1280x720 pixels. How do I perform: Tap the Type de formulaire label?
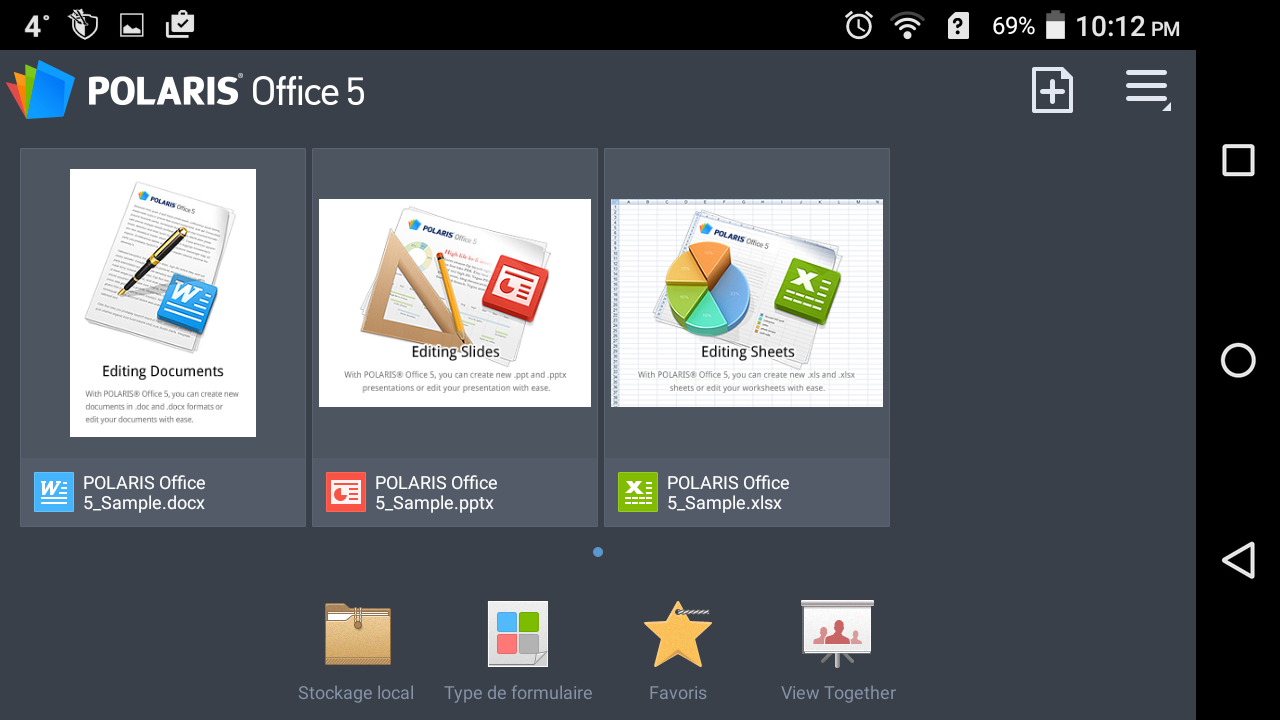coord(518,693)
